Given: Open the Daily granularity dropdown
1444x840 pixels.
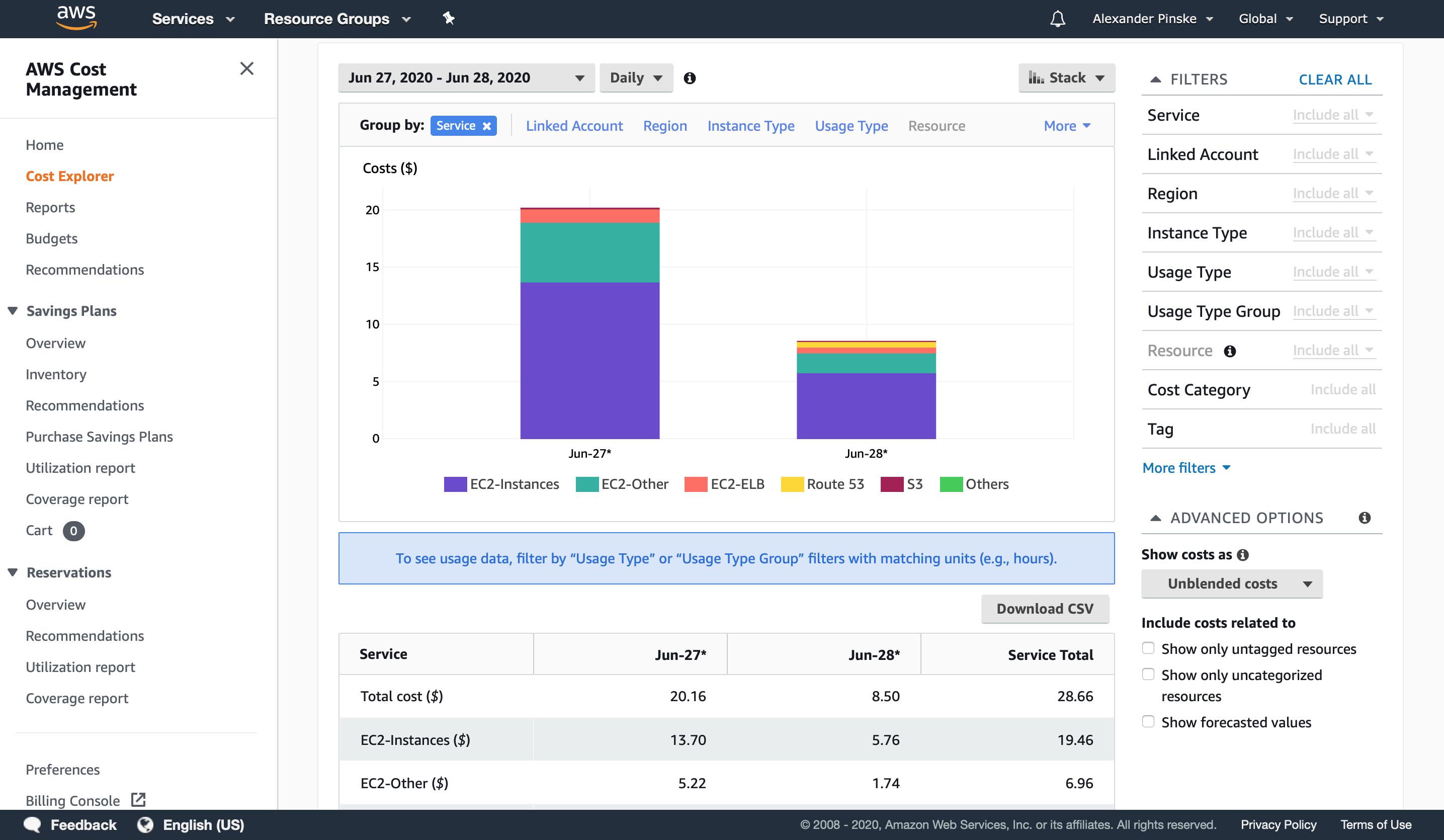Looking at the screenshot, I should click(x=636, y=78).
